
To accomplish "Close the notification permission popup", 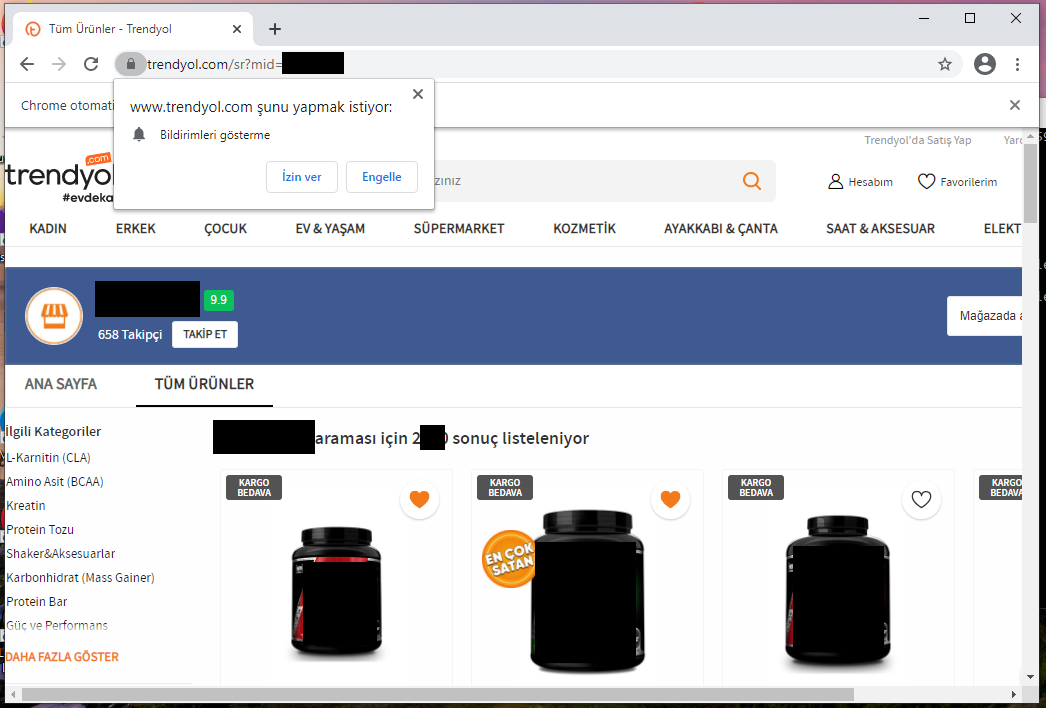I will point(418,94).
